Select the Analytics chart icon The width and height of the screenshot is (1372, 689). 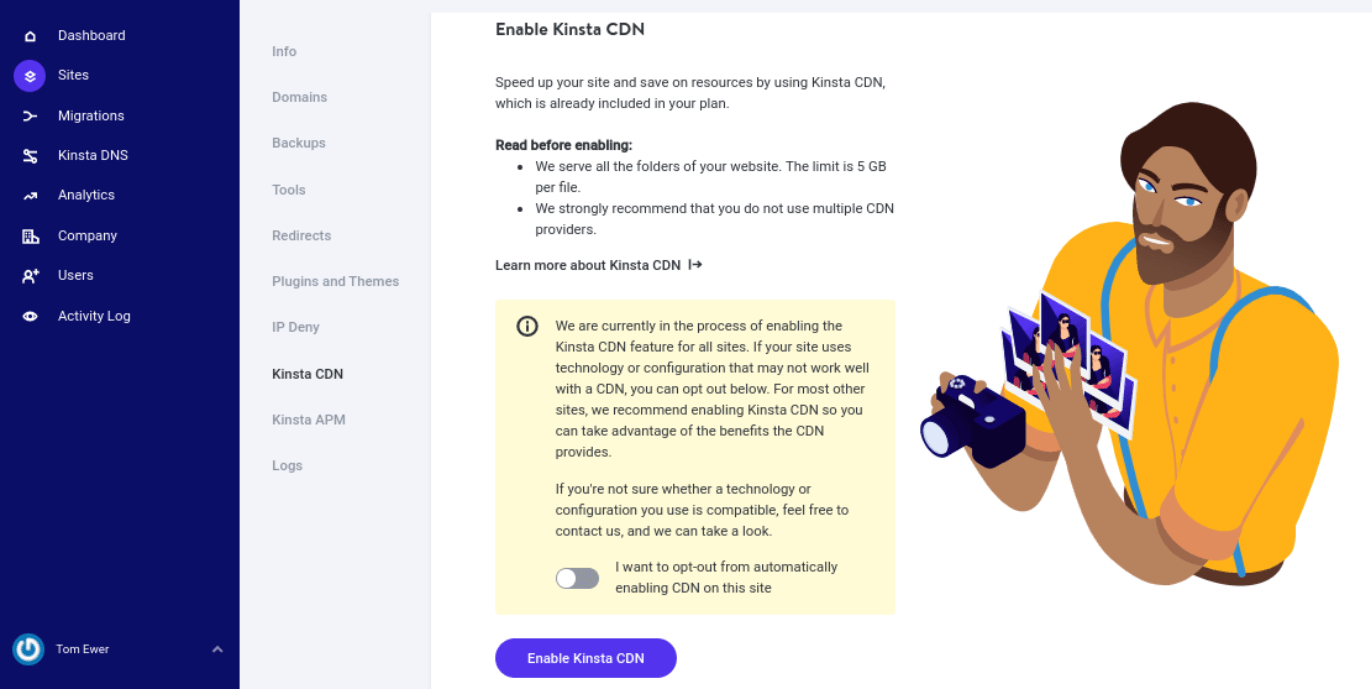(28, 195)
